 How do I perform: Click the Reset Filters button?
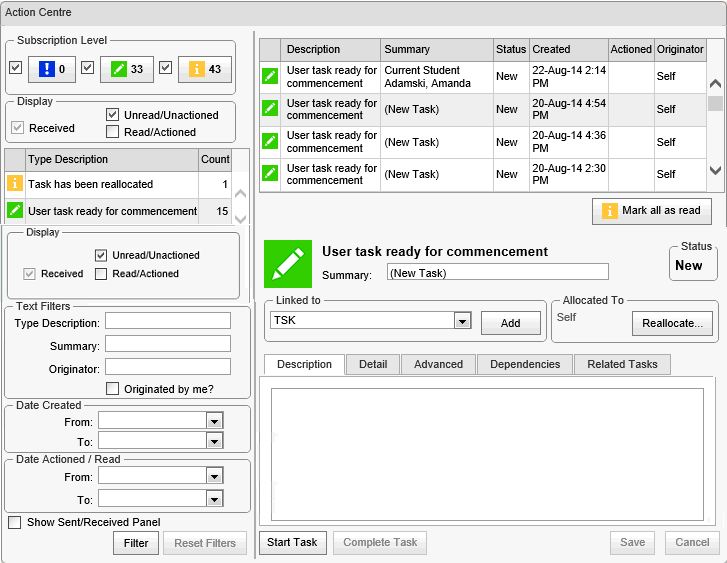coord(205,543)
